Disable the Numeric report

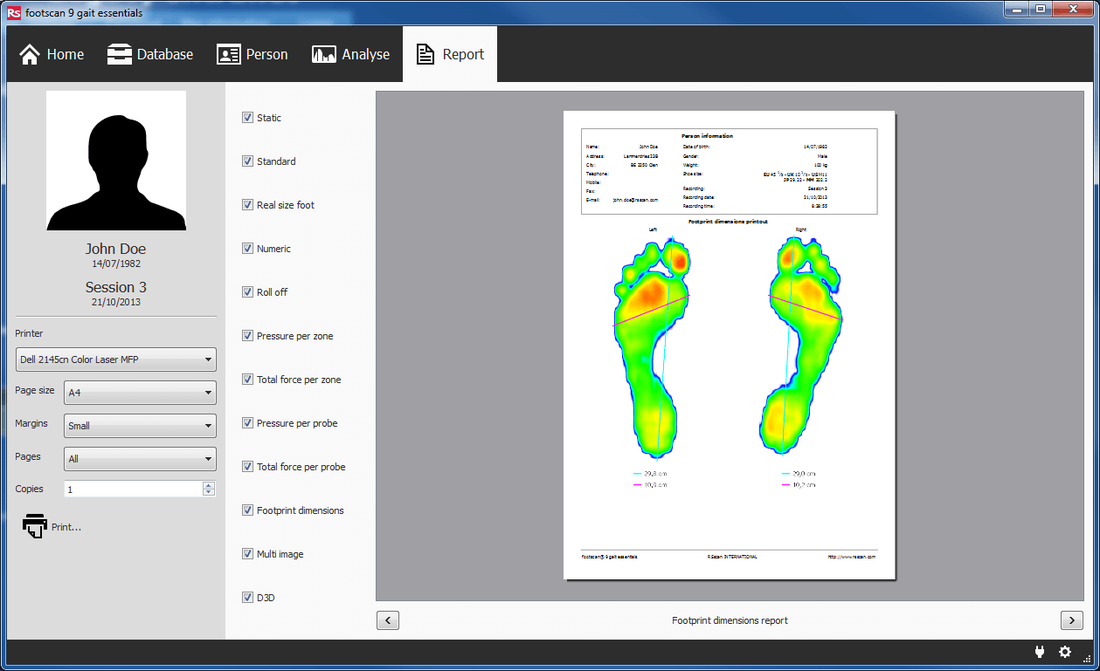pyautogui.click(x=247, y=248)
